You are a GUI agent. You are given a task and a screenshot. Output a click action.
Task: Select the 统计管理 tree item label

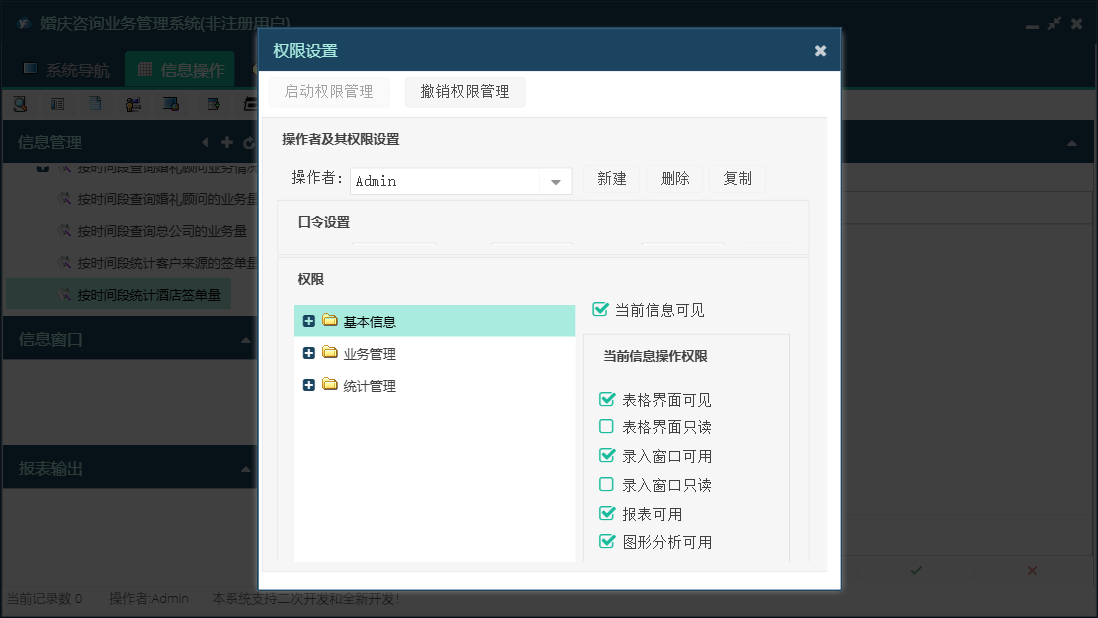click(x=369, y=386)
